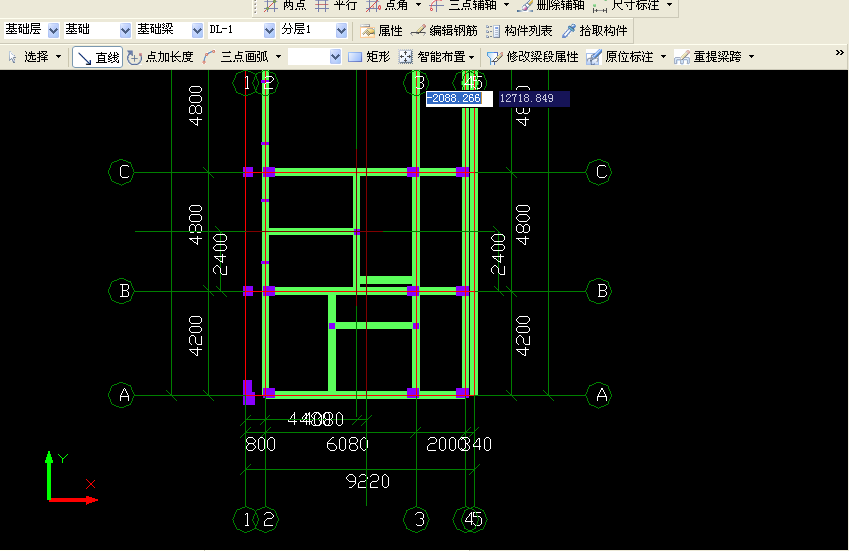Click the 拾取构件 pick component tool

click(x=595, y=31)
